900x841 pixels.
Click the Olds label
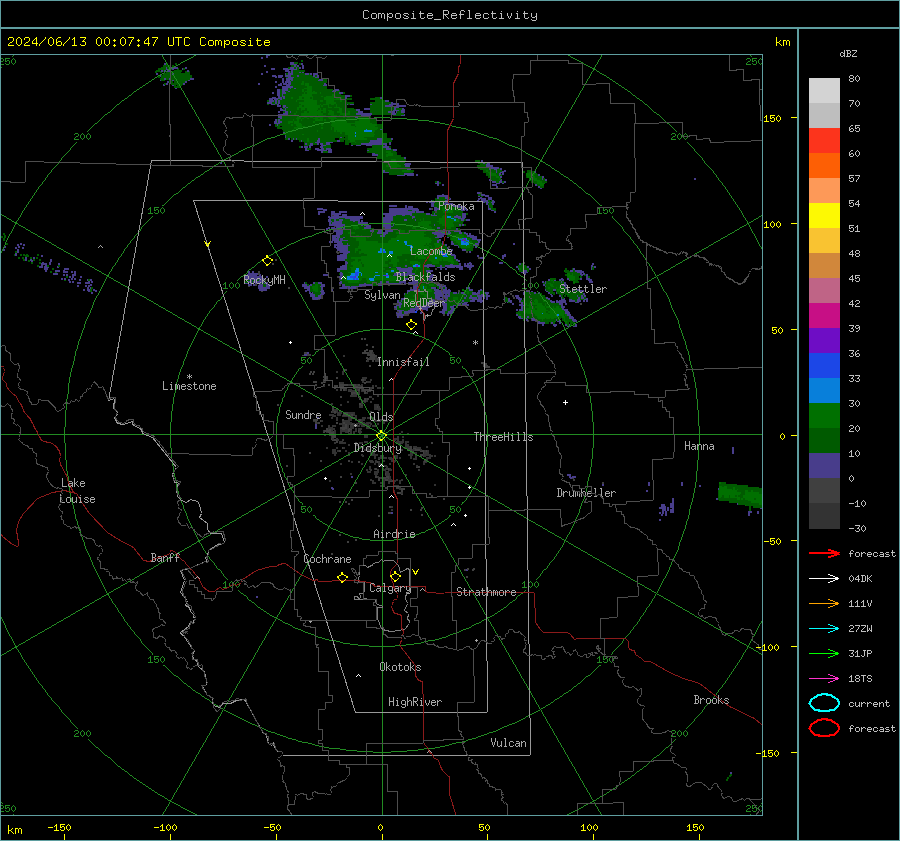click(x=381, y=417)
